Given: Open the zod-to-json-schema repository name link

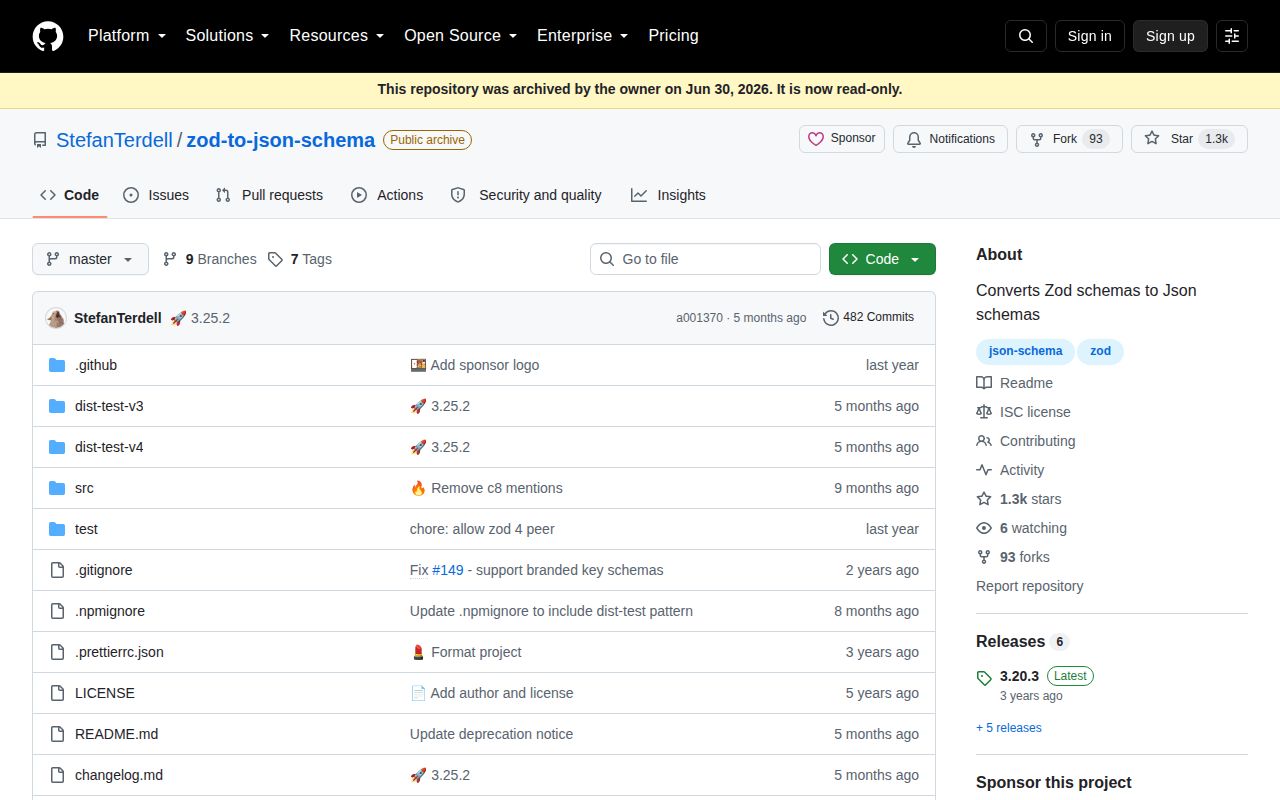Looking at the screenshot, I should coord(281,140).
